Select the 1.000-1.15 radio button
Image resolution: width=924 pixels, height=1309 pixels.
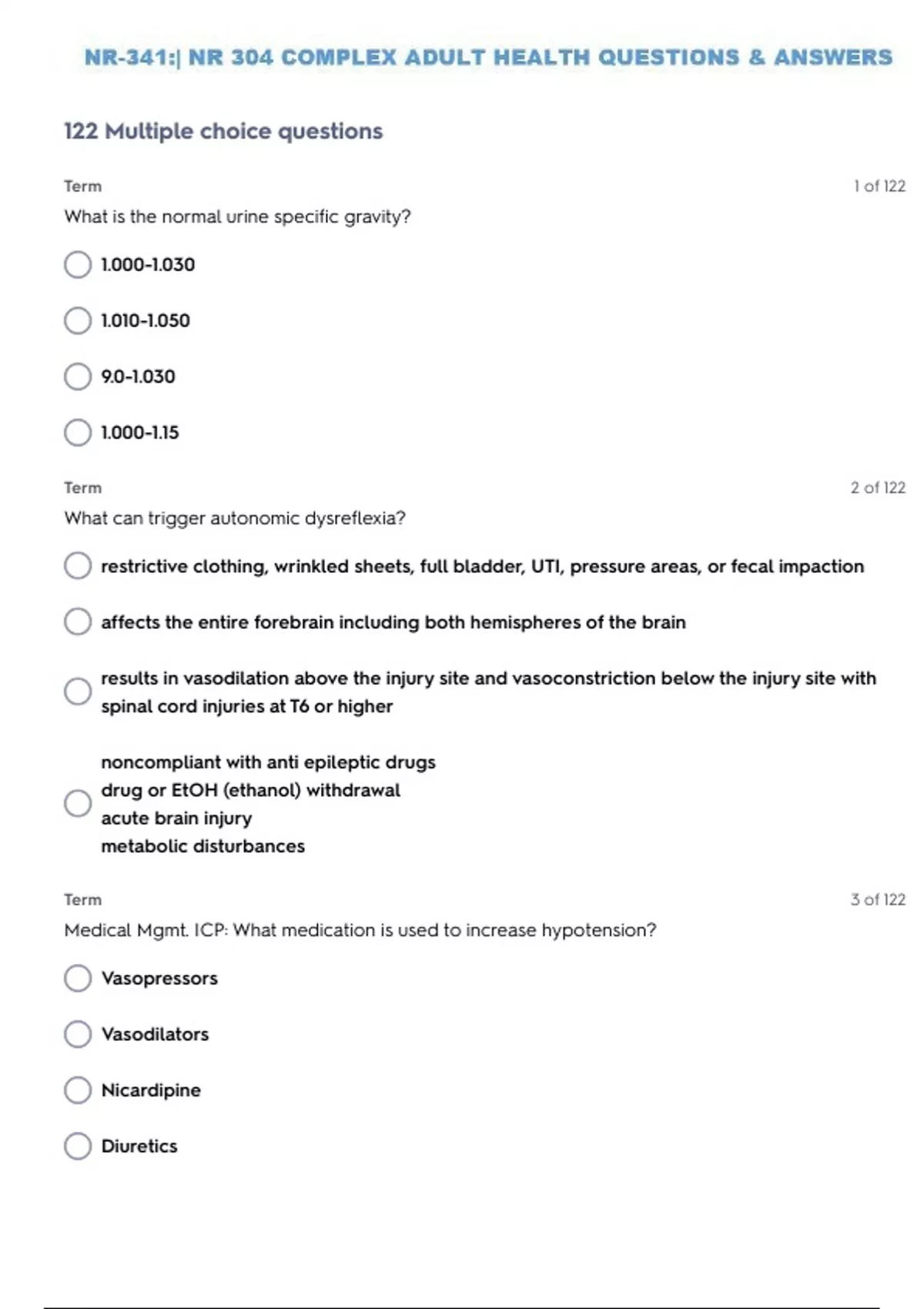pyautogui.click(x=78, y=433)
